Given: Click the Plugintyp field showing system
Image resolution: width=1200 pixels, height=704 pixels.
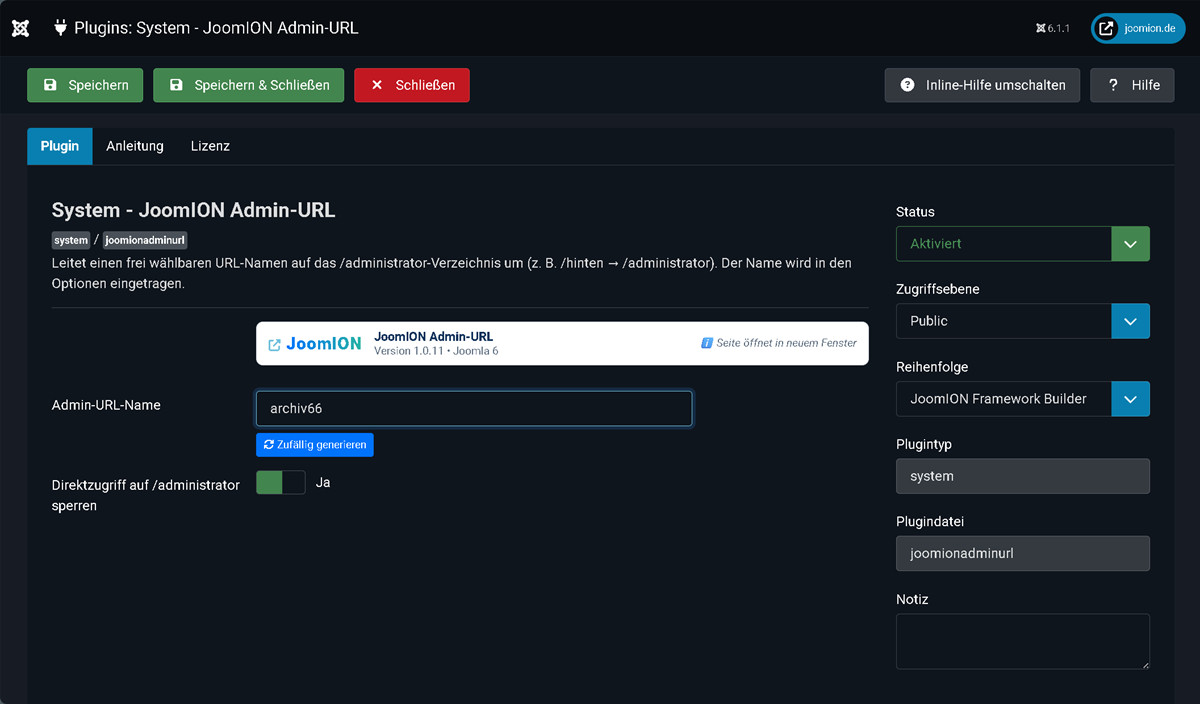Looking at the screenshot, I should pos(1023,476).
